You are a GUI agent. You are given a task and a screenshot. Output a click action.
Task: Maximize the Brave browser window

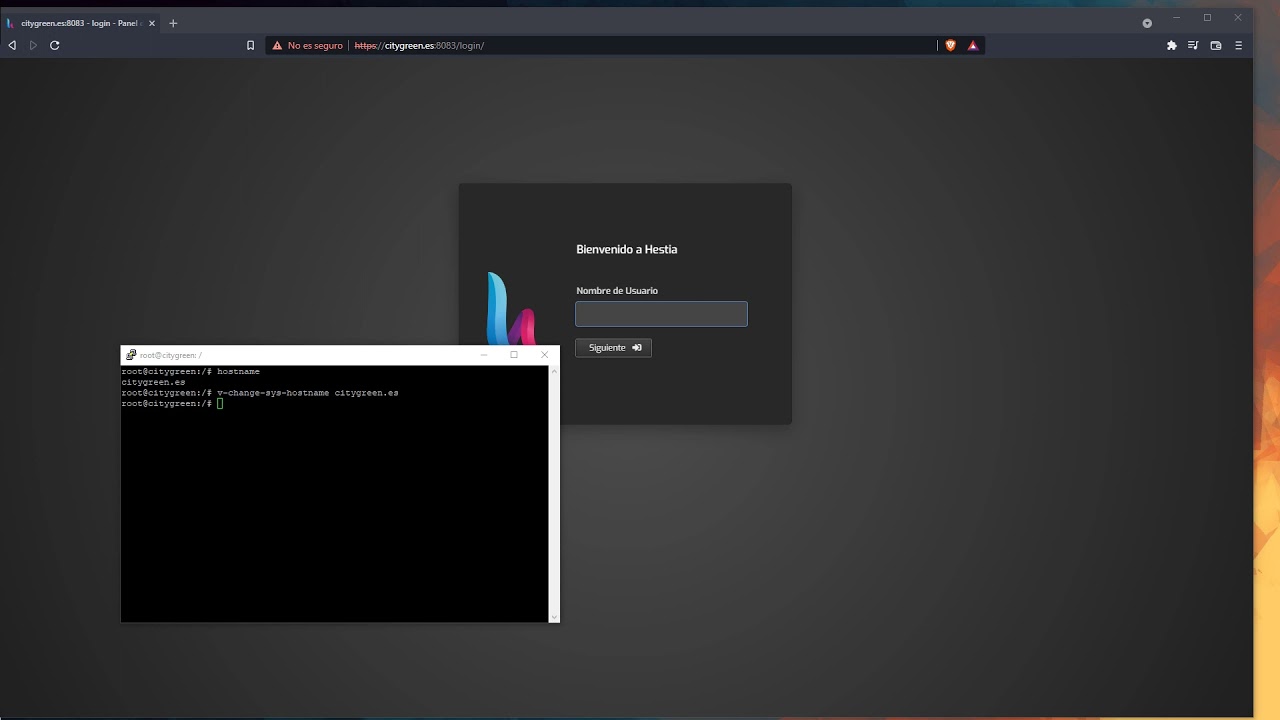(1207, 17)
